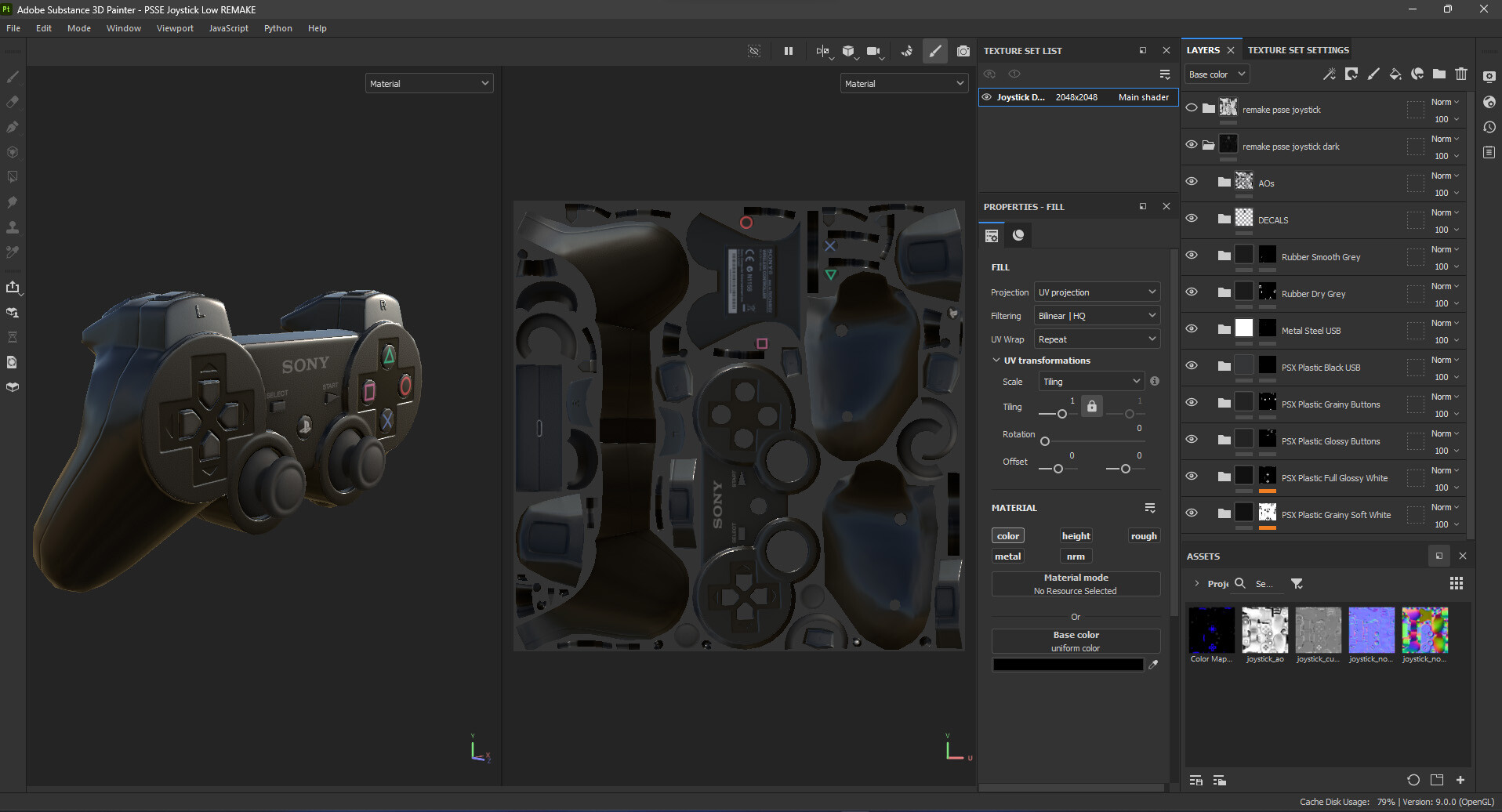Toggle the Tiling lock in UV transformations

[1092, 405]
